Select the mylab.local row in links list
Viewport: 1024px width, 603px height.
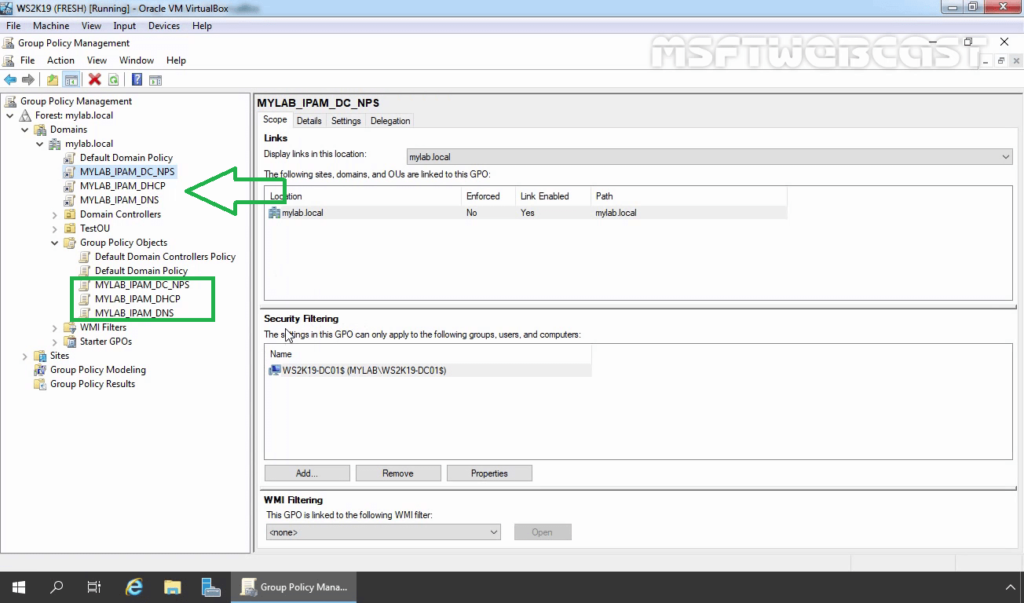tap(526, 213)
